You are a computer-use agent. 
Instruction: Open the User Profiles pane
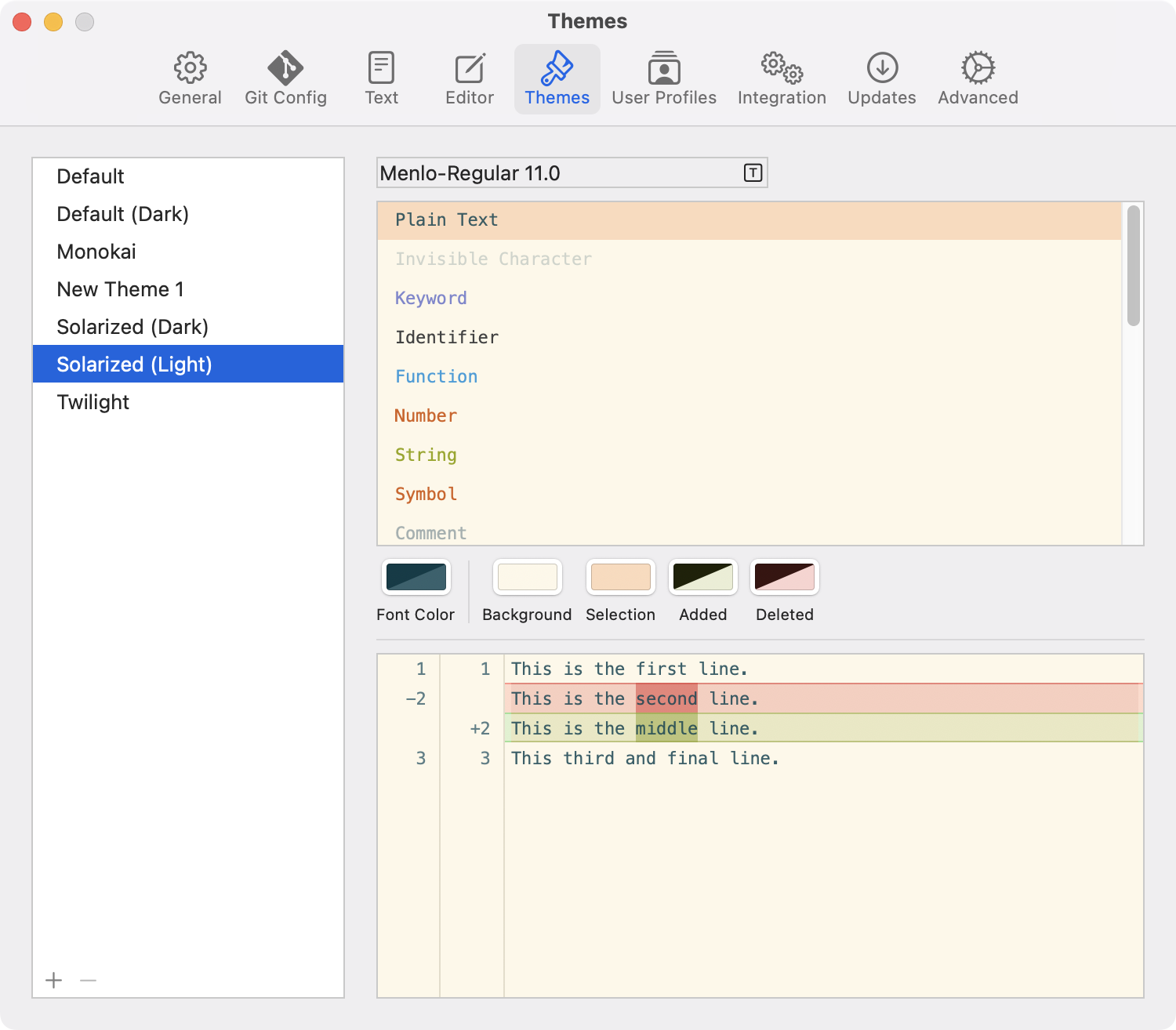(x=664, y=76)
